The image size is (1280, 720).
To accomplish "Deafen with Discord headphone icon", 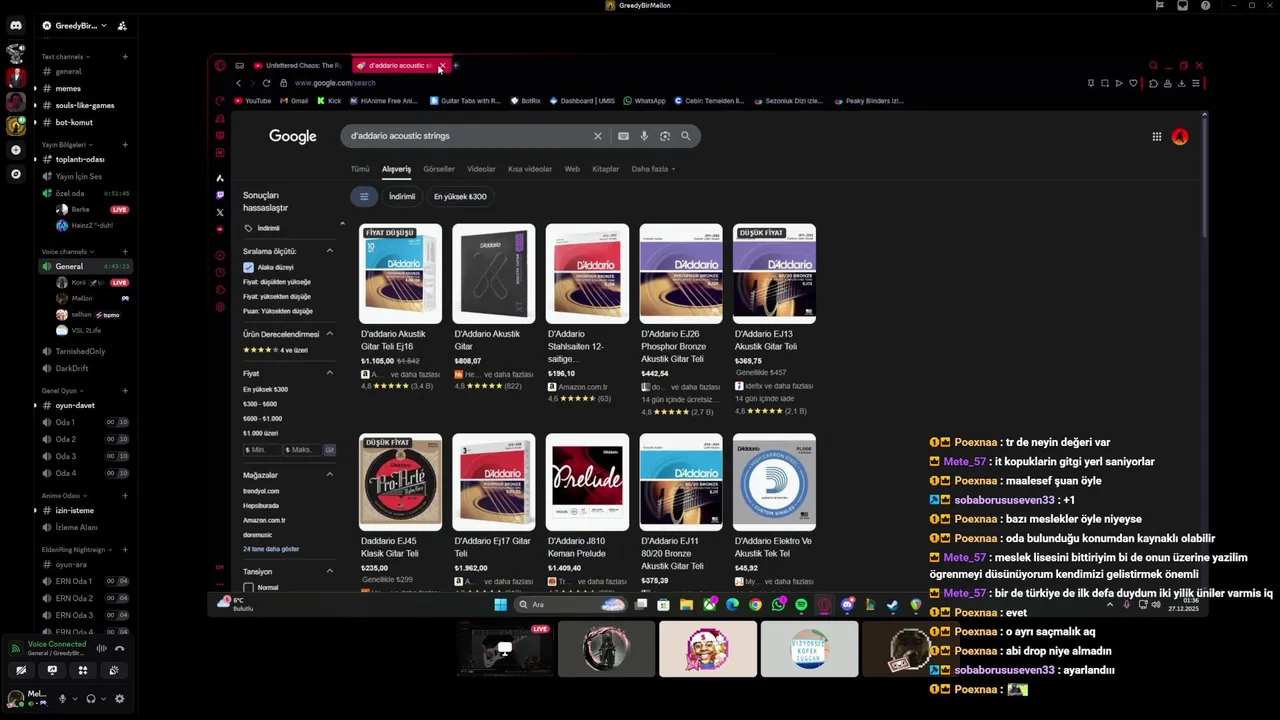I will (x=91, y=699).
